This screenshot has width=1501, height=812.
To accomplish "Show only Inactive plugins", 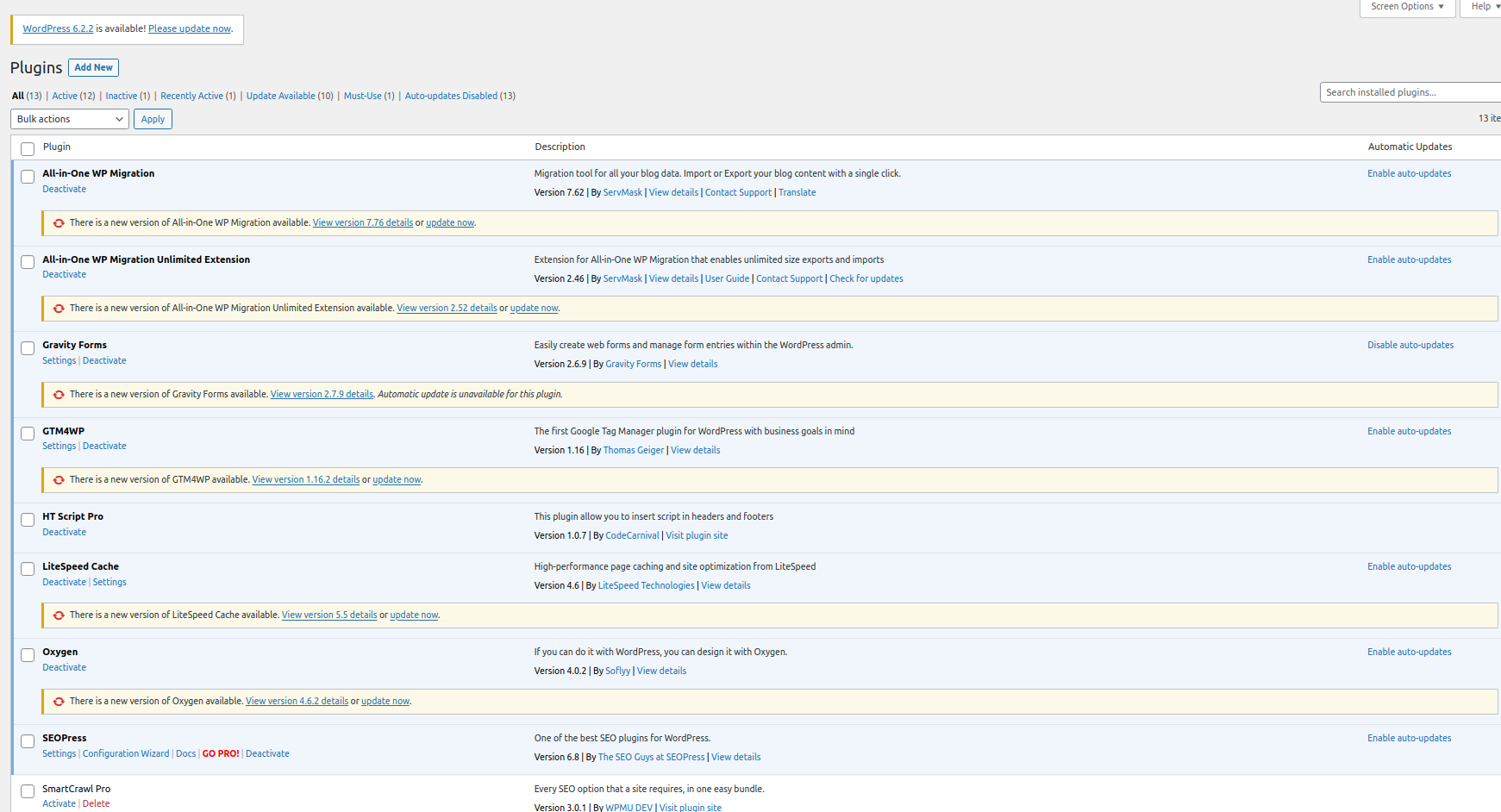I will 121,96.
